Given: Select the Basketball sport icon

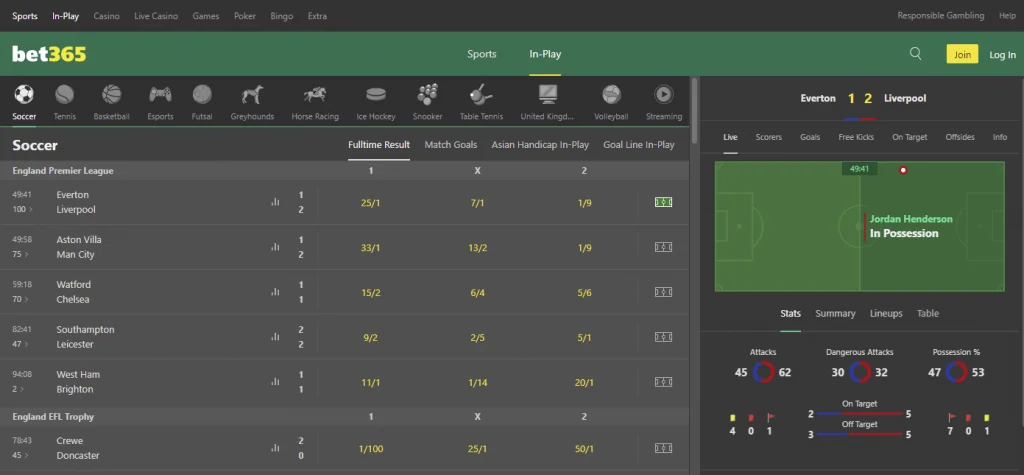Looking at the screenshot, I should tap(112, 95).
